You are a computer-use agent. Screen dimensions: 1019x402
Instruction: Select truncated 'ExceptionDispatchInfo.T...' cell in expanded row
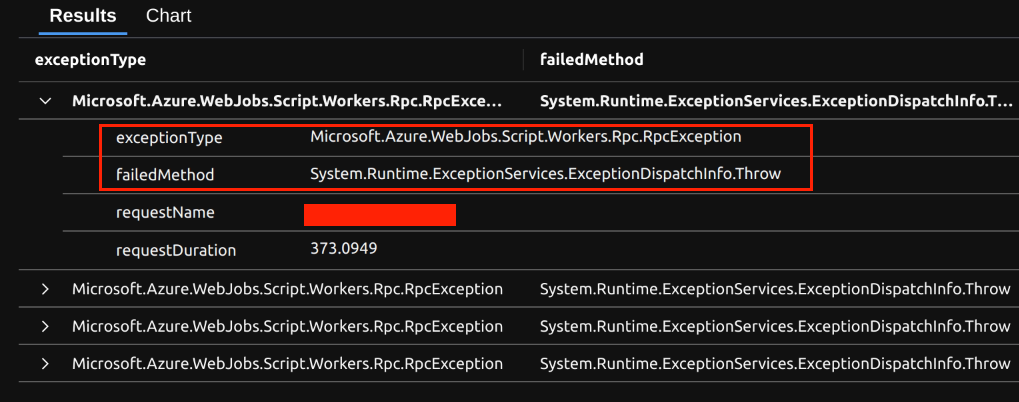click(777, 101)
